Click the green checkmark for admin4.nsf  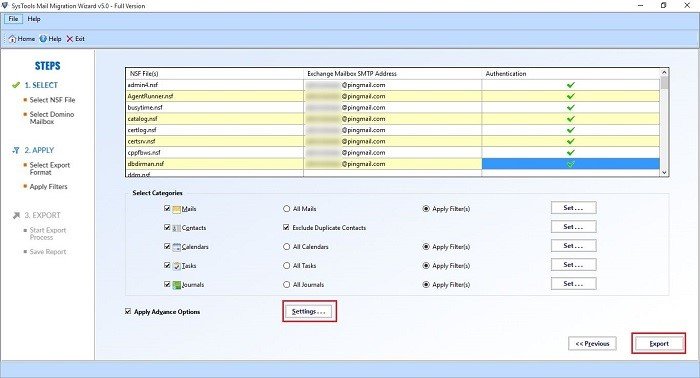571,85
